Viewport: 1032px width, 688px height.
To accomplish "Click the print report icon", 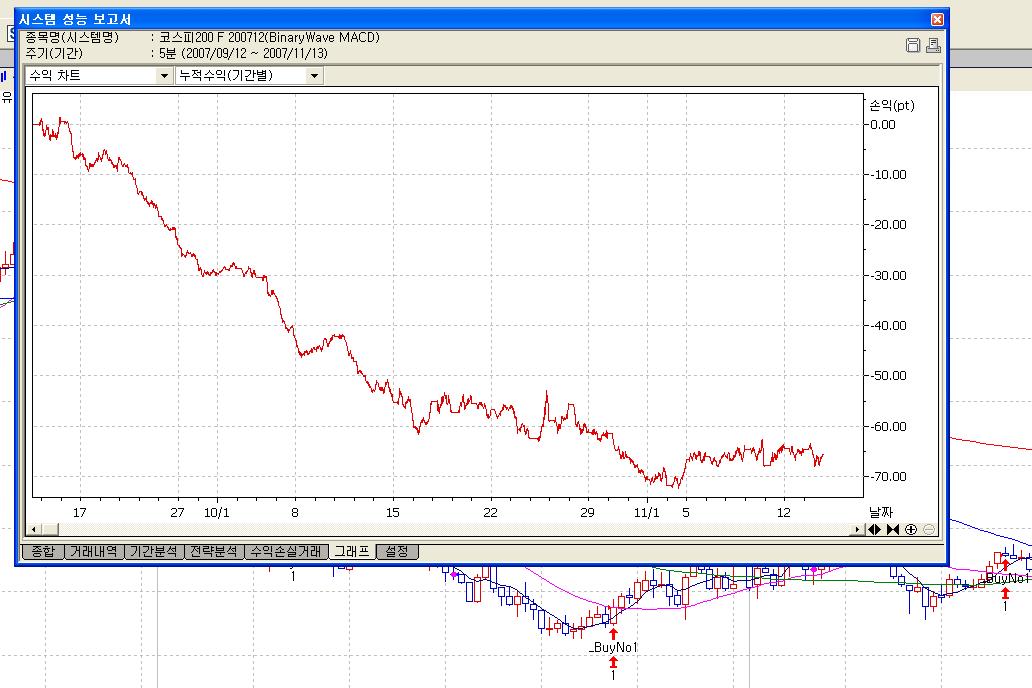I will tap(932, 45).
